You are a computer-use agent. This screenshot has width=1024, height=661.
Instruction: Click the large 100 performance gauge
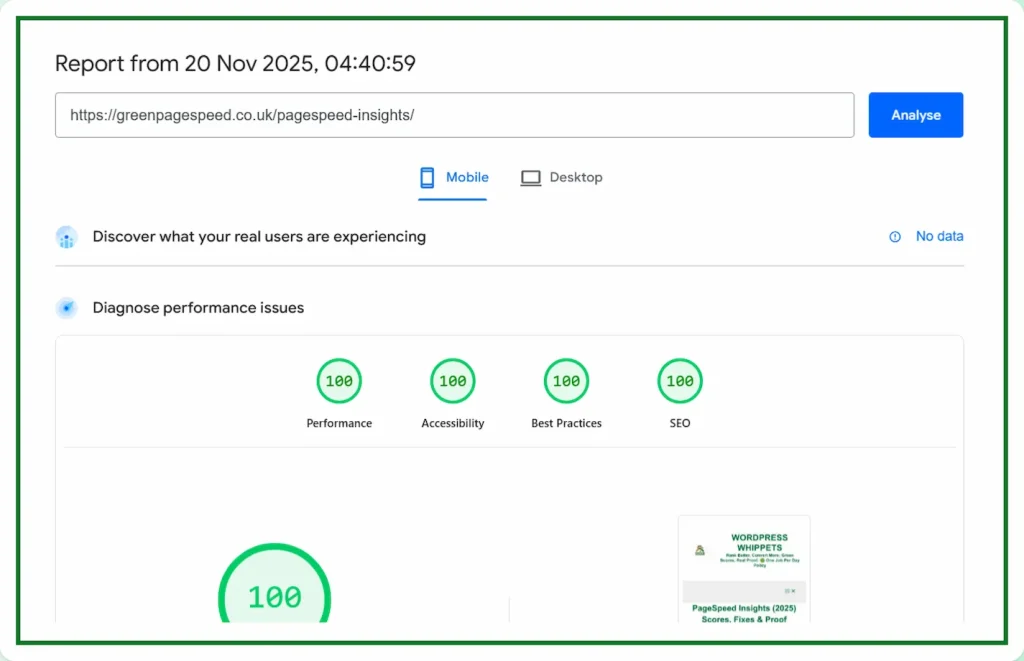pos(274,597)
